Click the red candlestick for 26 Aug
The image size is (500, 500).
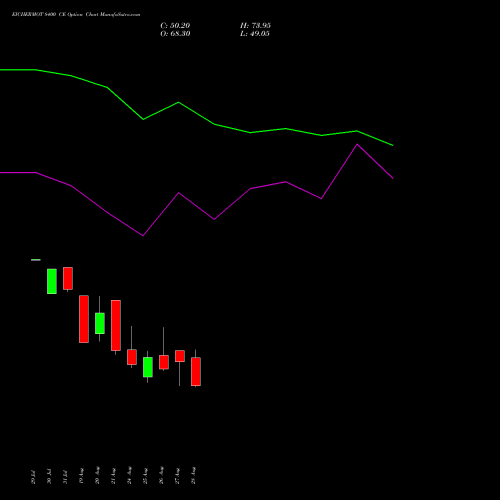click(164, 362)
